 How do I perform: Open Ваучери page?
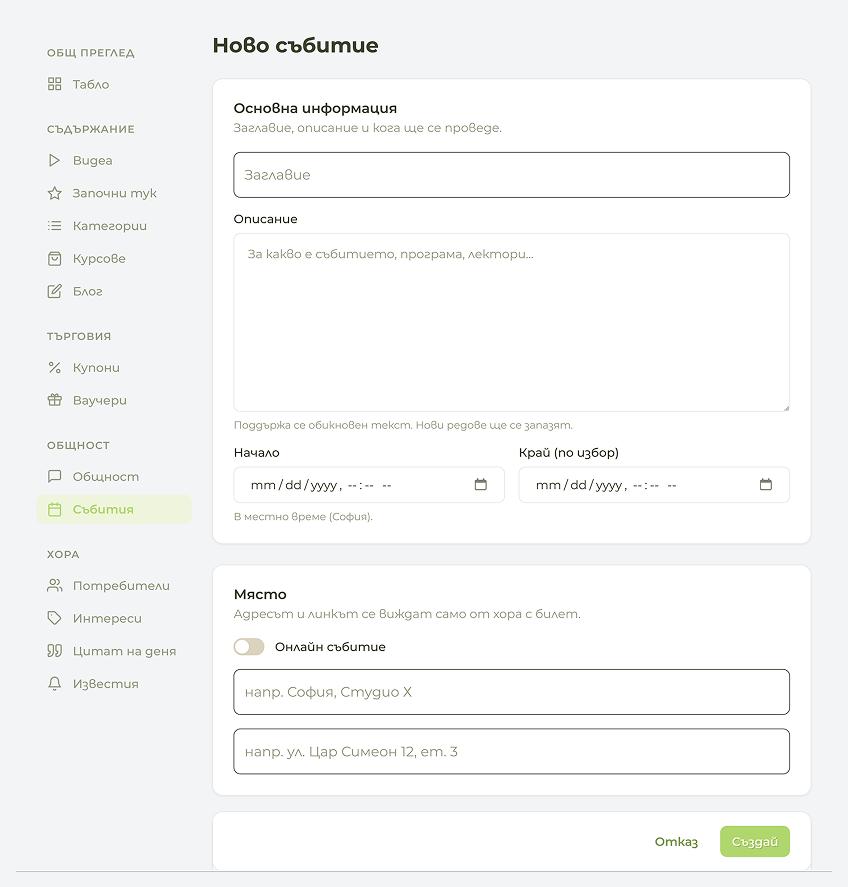click(114, 400)
